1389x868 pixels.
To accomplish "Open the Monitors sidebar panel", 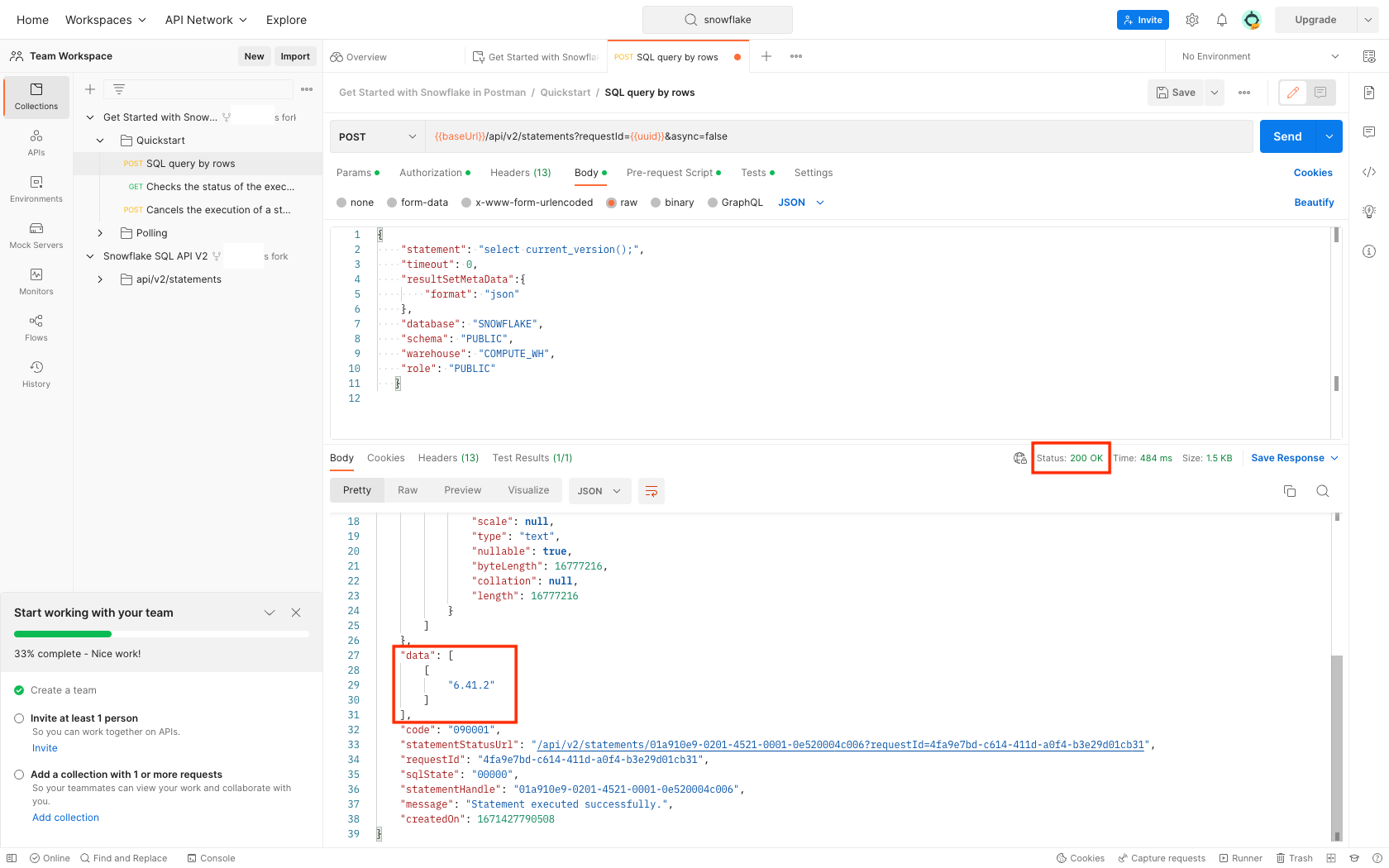I will pos(36,281).
